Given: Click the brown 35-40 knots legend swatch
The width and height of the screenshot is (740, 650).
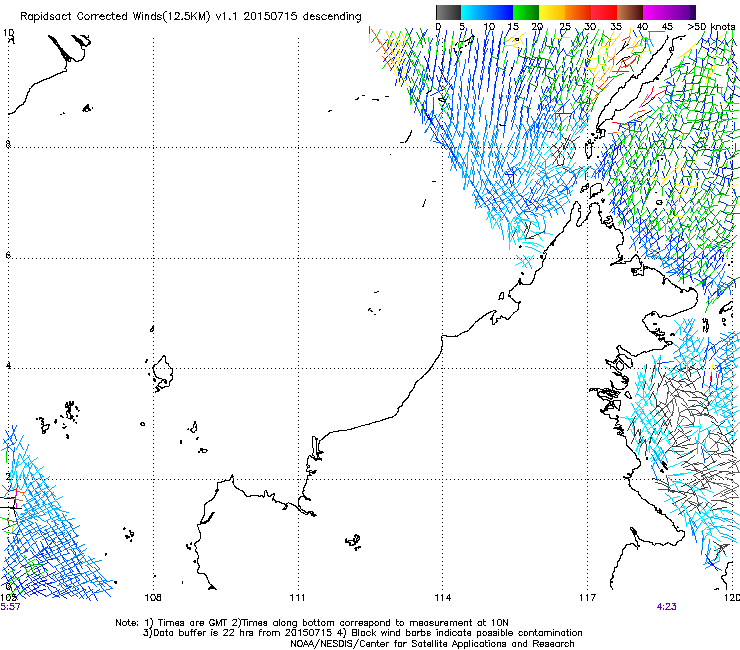Looking at the screenshot, I should [x=630, y=12].
